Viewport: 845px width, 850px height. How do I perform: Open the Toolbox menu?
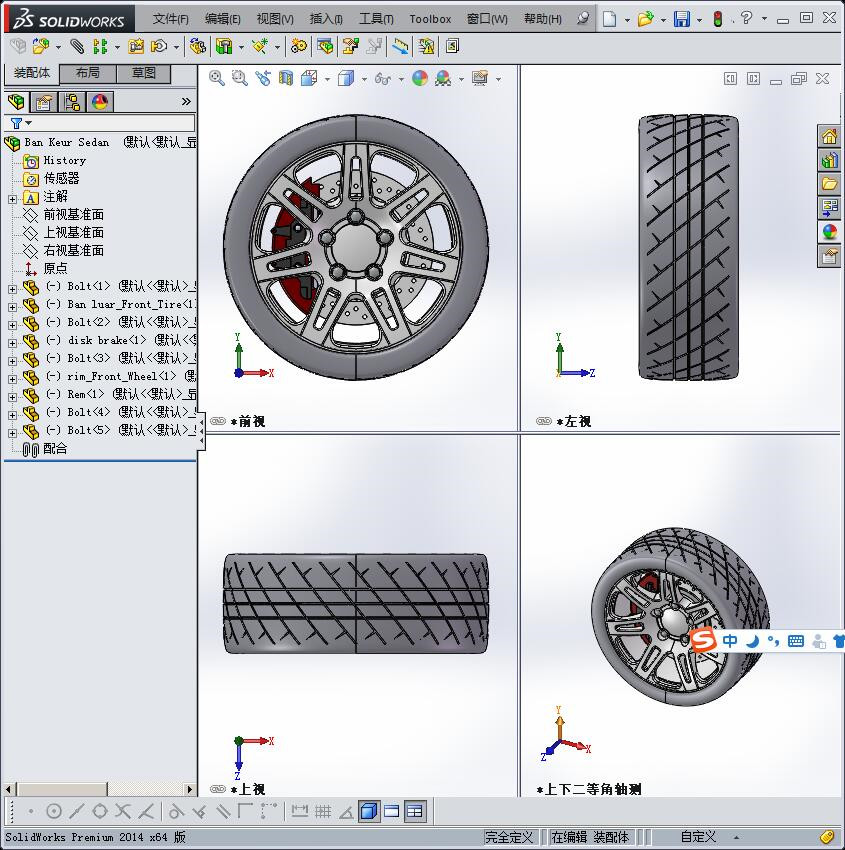click(430, 19)
